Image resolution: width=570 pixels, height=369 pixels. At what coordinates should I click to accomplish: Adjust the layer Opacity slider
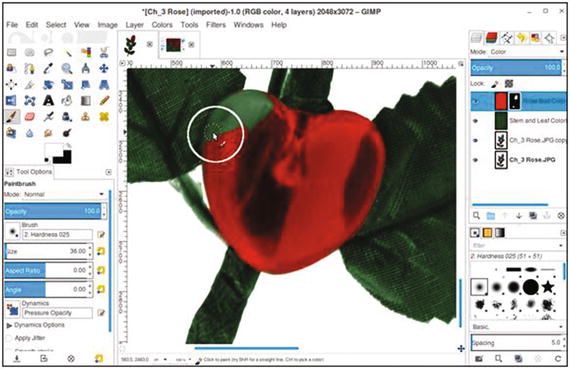(516, 68)
